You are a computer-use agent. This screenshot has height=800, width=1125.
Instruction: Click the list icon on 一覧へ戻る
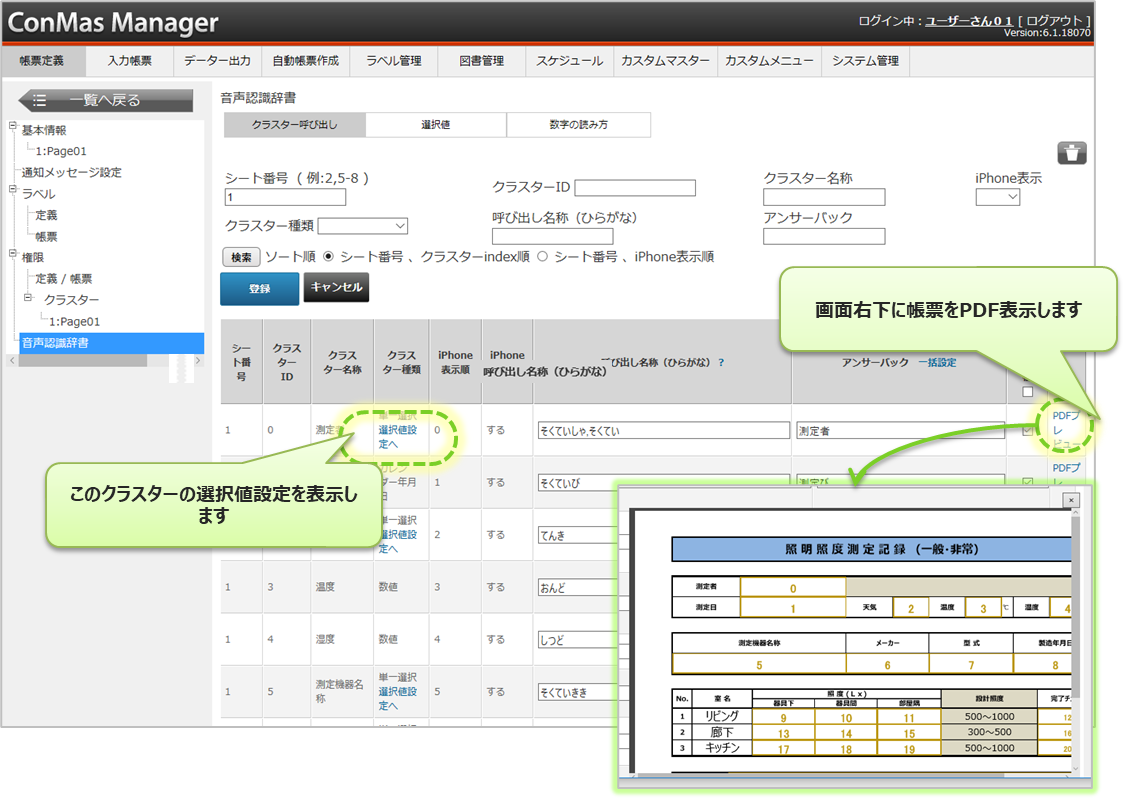pos(40,100)
